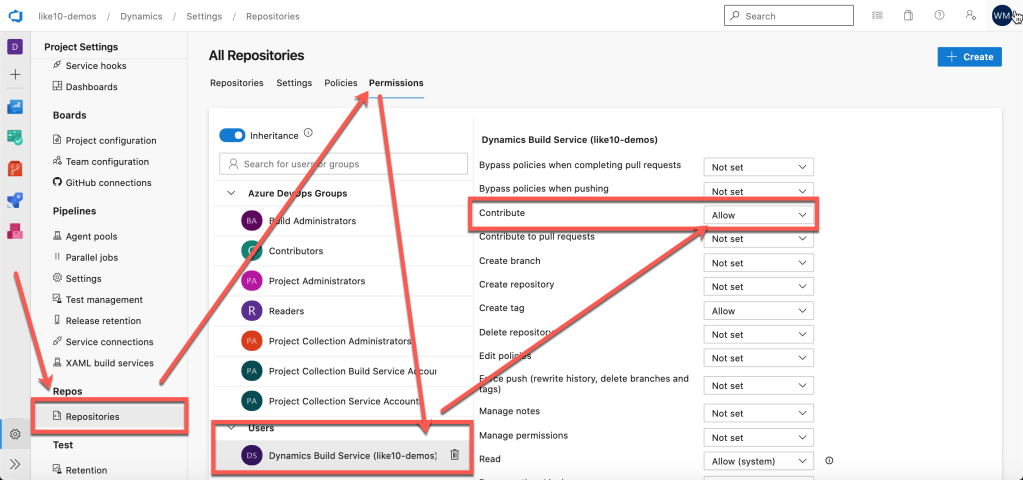This screenshot has width=1023, height=480.
Task: Click the Azure DevOps logo
Action: point(15,16)
